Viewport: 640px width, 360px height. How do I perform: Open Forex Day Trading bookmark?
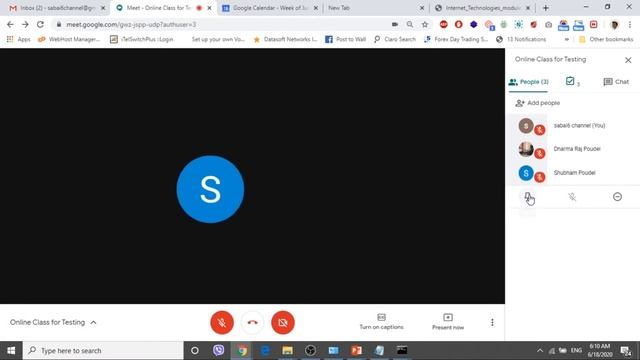[x=456, y=39]
